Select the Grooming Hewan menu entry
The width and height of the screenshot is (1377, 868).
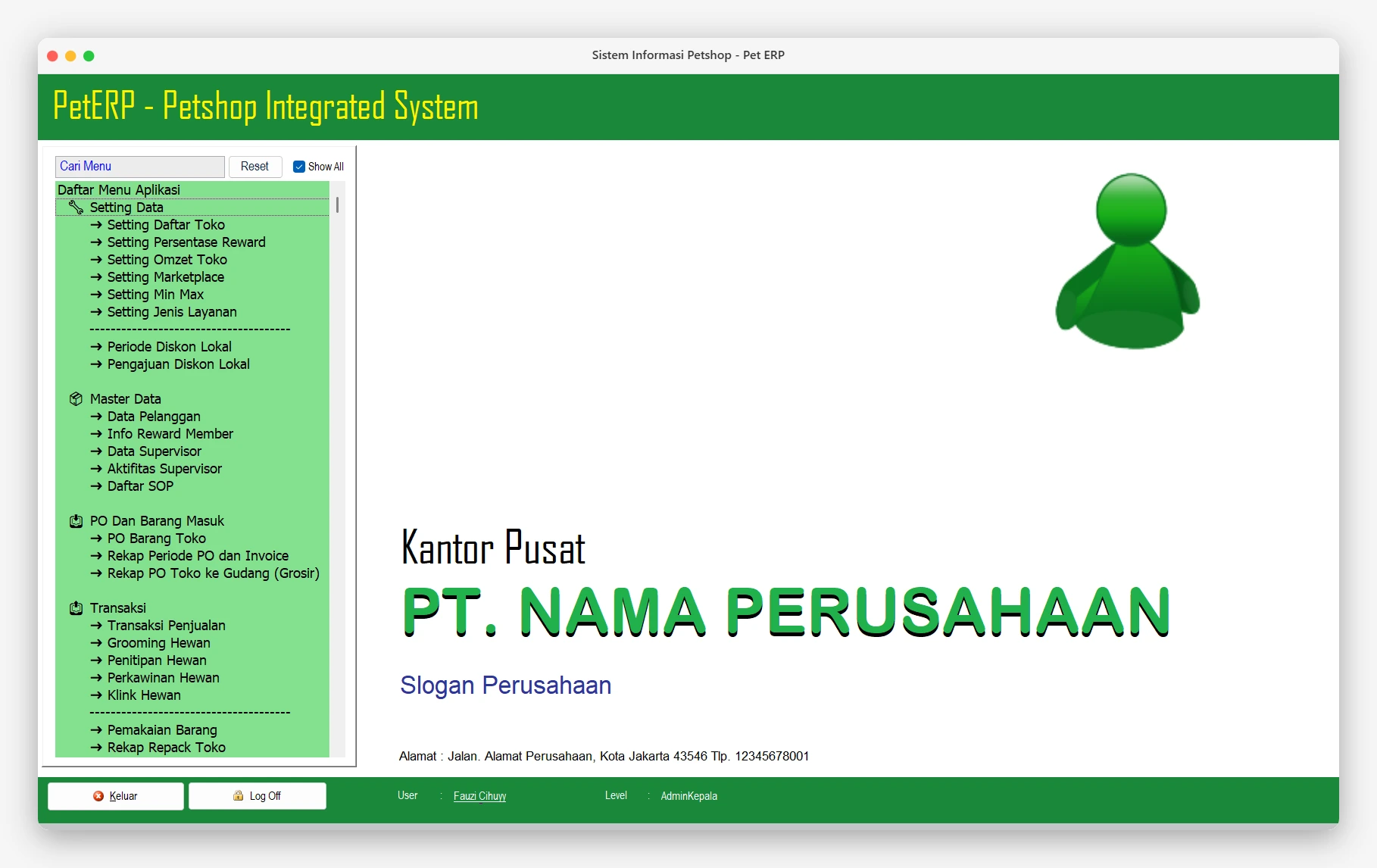click(158, 642)
